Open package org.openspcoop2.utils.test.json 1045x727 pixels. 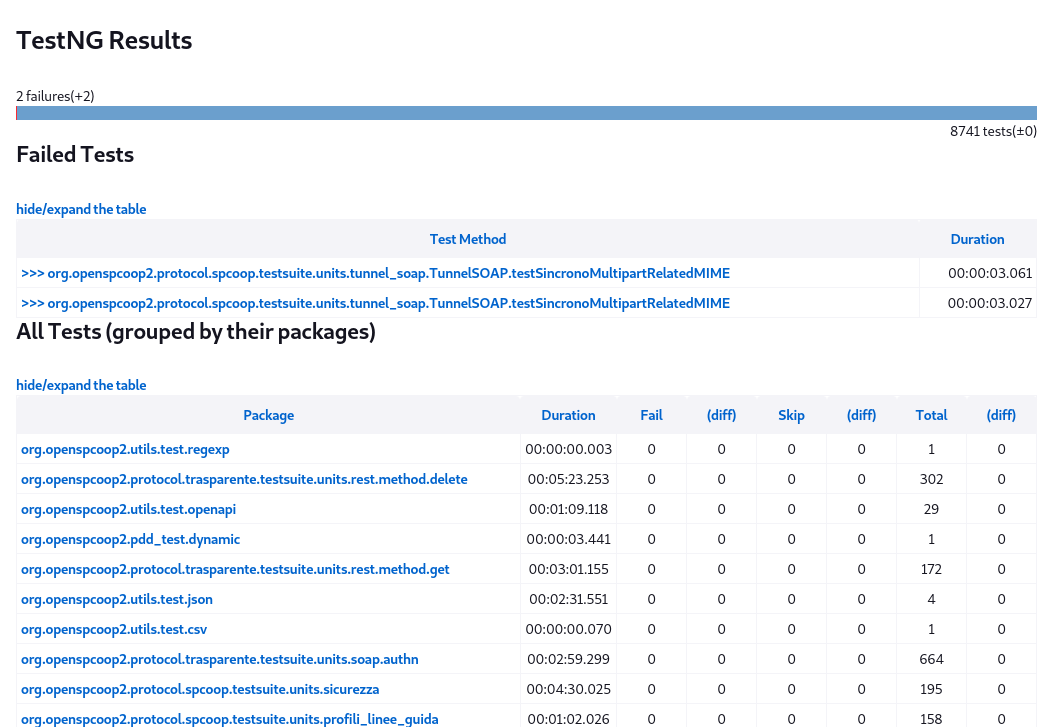coord(117,599)
